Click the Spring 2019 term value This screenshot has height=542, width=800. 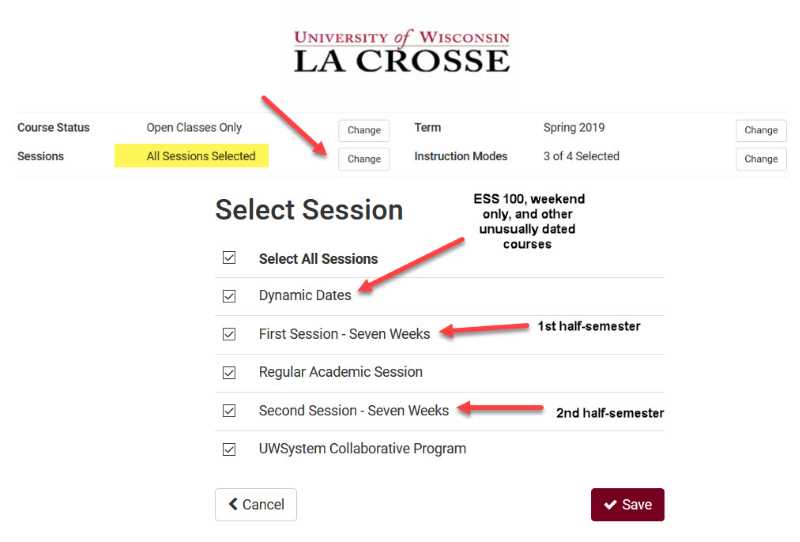[x=574, y=128]
